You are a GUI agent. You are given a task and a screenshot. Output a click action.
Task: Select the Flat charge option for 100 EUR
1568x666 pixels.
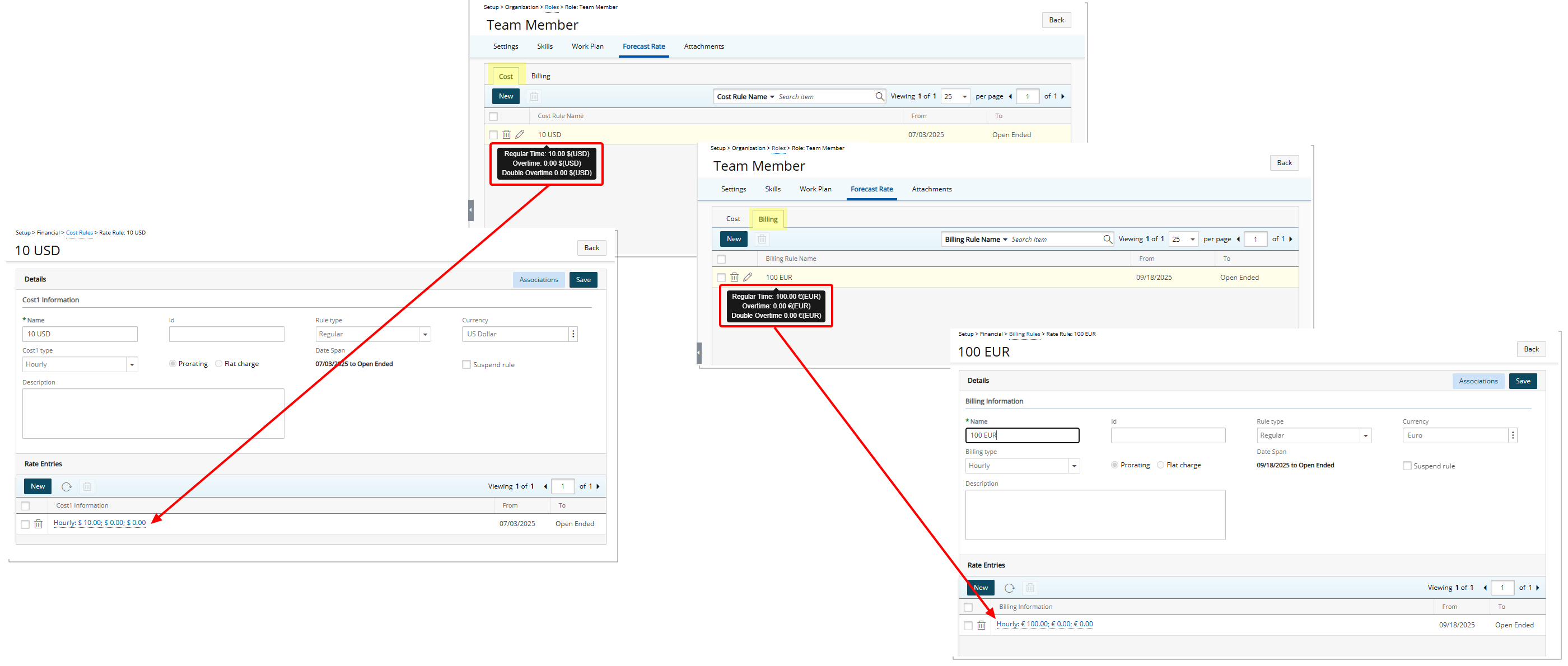(1161, 465)
